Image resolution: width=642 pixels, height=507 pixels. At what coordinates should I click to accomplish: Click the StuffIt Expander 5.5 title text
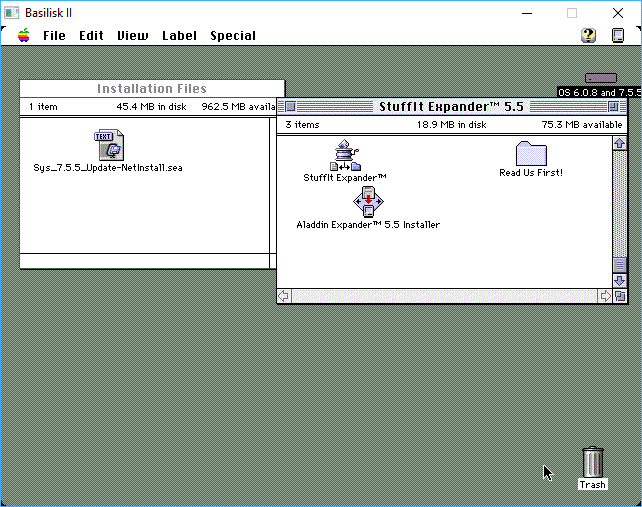coord(451,107)
